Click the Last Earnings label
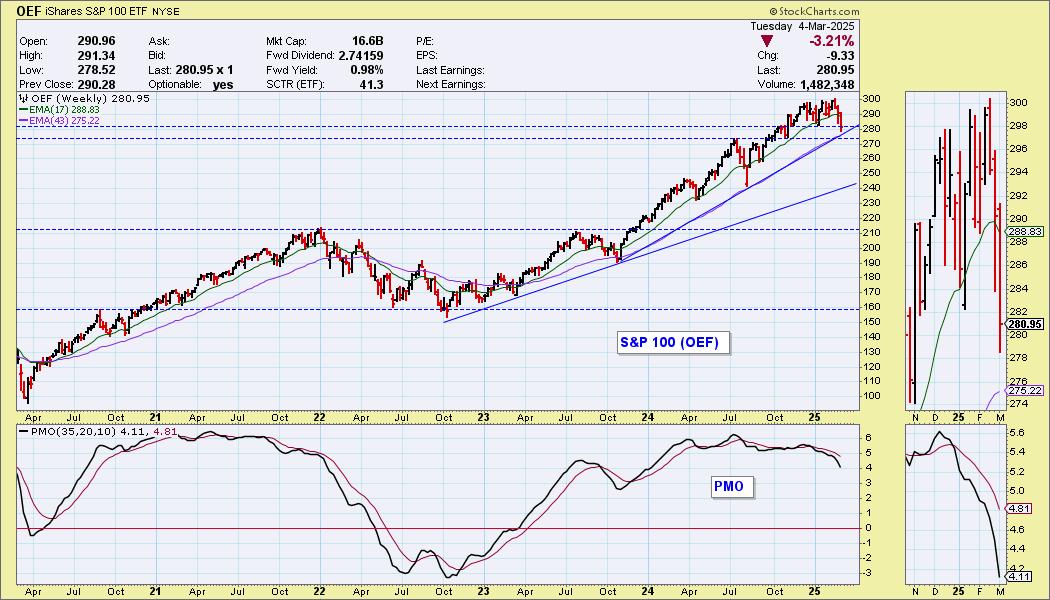The width and height of the screenshot is (1050, 600). tap(450, 70)
